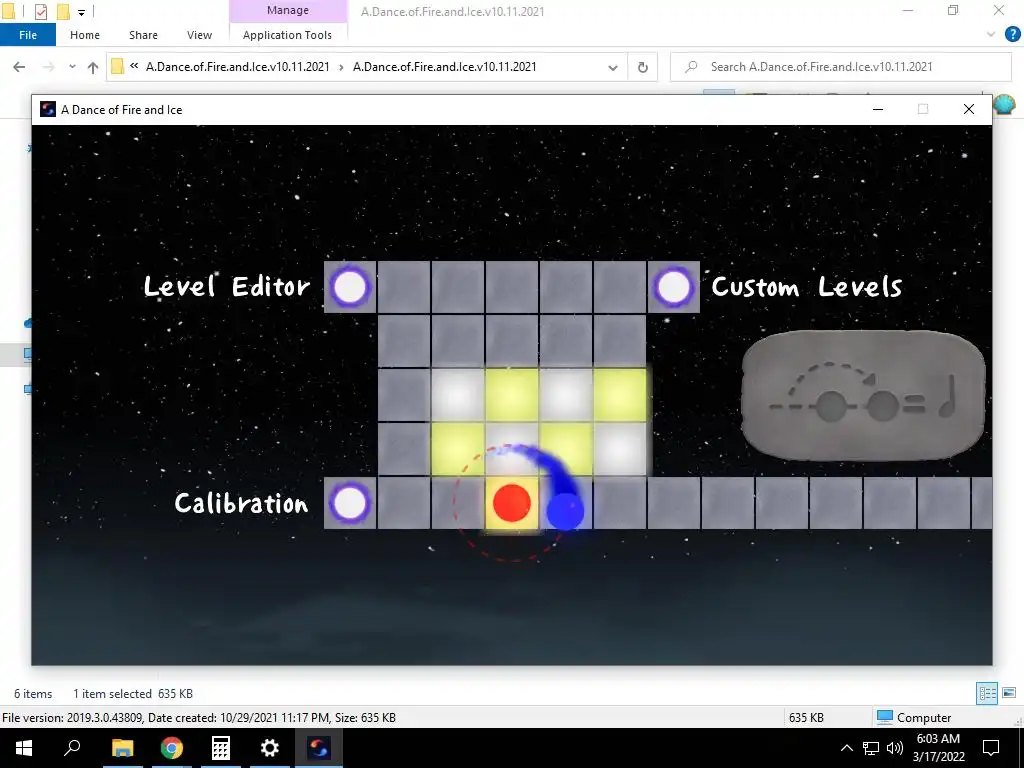Image resolution: width=1024 pixels, height=768 pixels.
Task: Open Quick Access toolbar customize dropdown
Action: pos(81,12)
